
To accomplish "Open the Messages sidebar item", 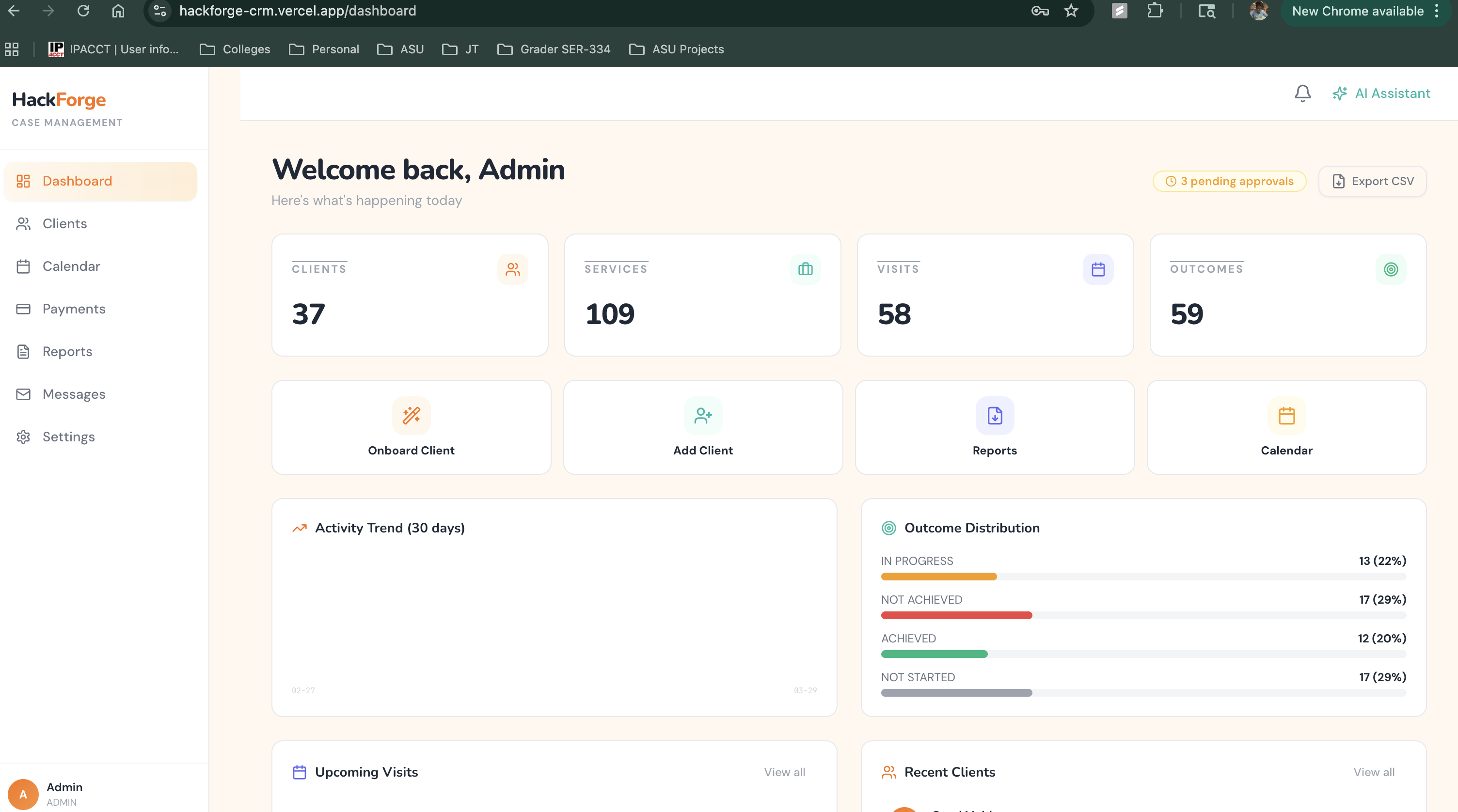I will 74,394.
